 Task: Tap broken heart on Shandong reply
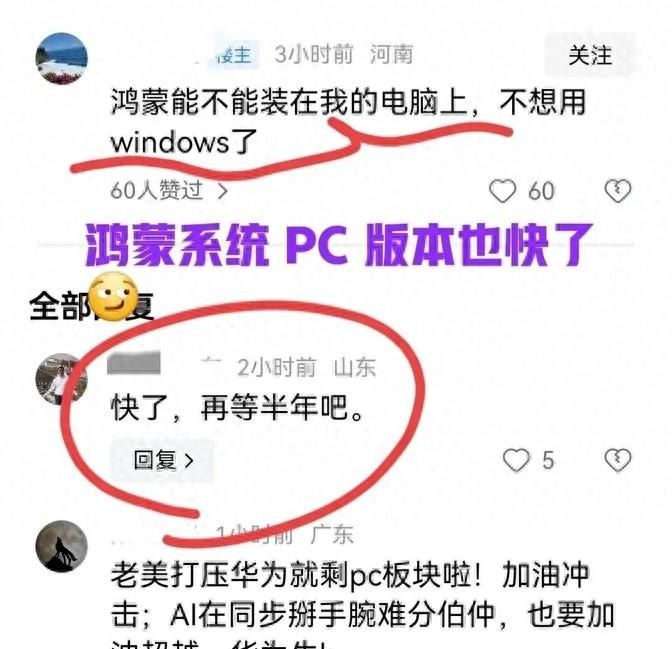pyautogui.click(x=618, y=460)
